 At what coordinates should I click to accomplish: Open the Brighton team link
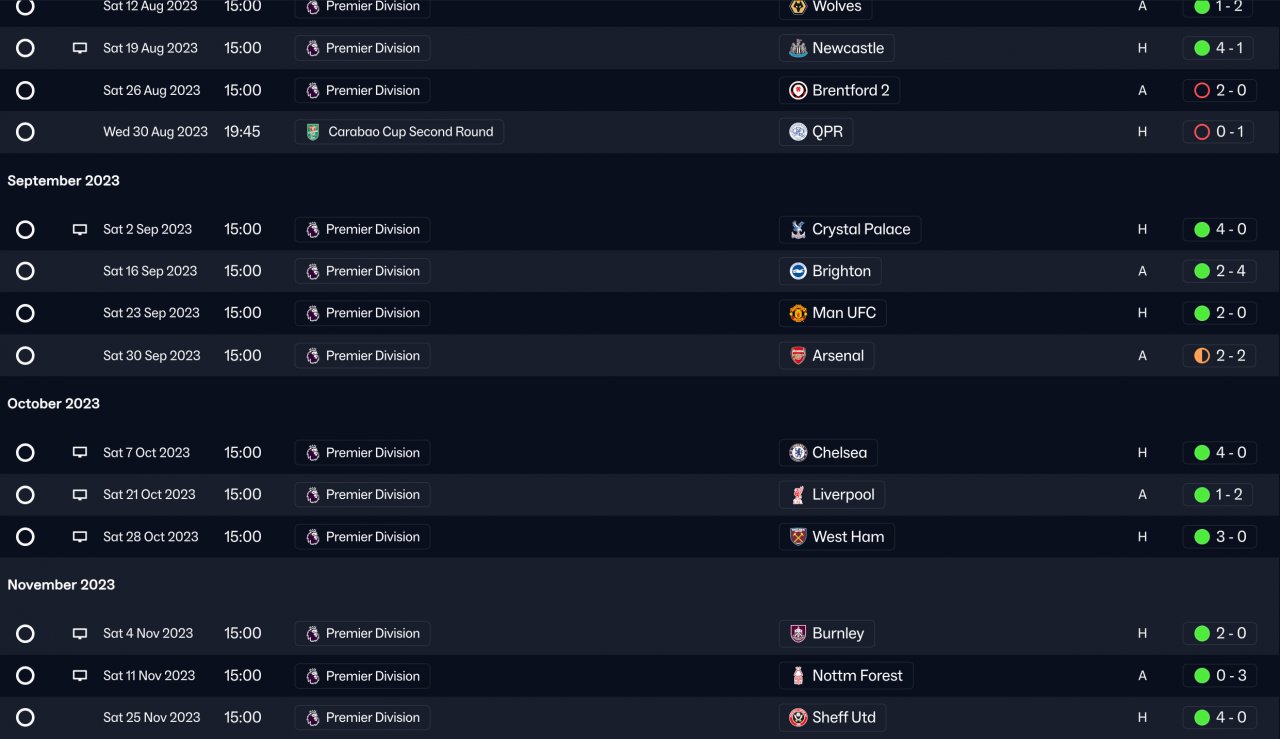click(841, 271)
